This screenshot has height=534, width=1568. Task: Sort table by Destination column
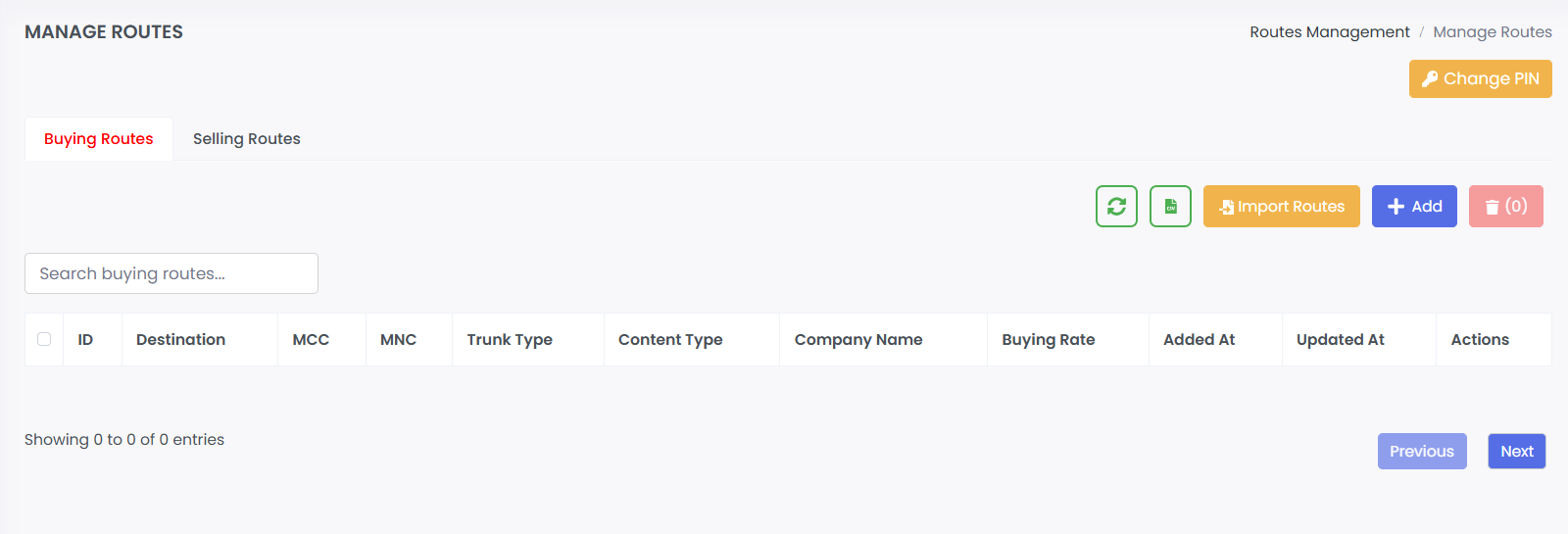pyautogui.click(x=181, y=340)
